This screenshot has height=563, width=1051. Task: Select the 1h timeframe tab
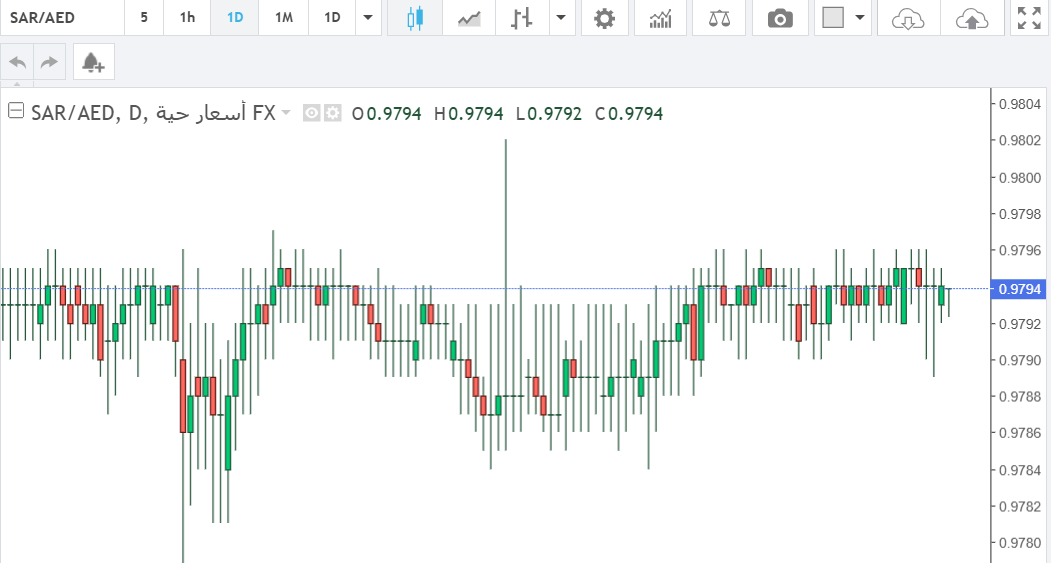pyautogui.click(x=187, y=18)
